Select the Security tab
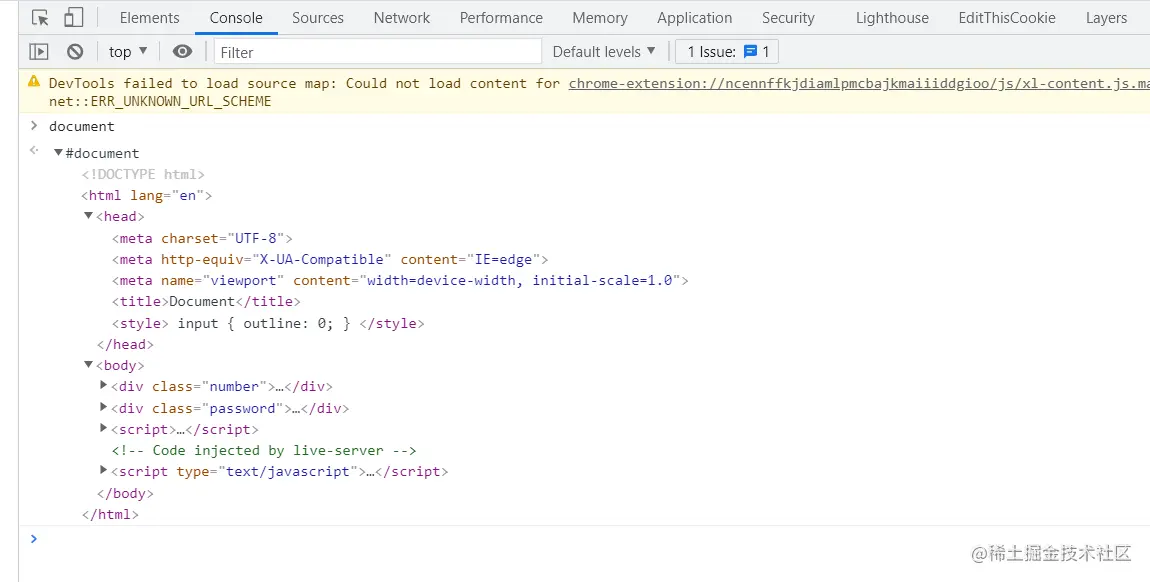 [x=788, y=18]
